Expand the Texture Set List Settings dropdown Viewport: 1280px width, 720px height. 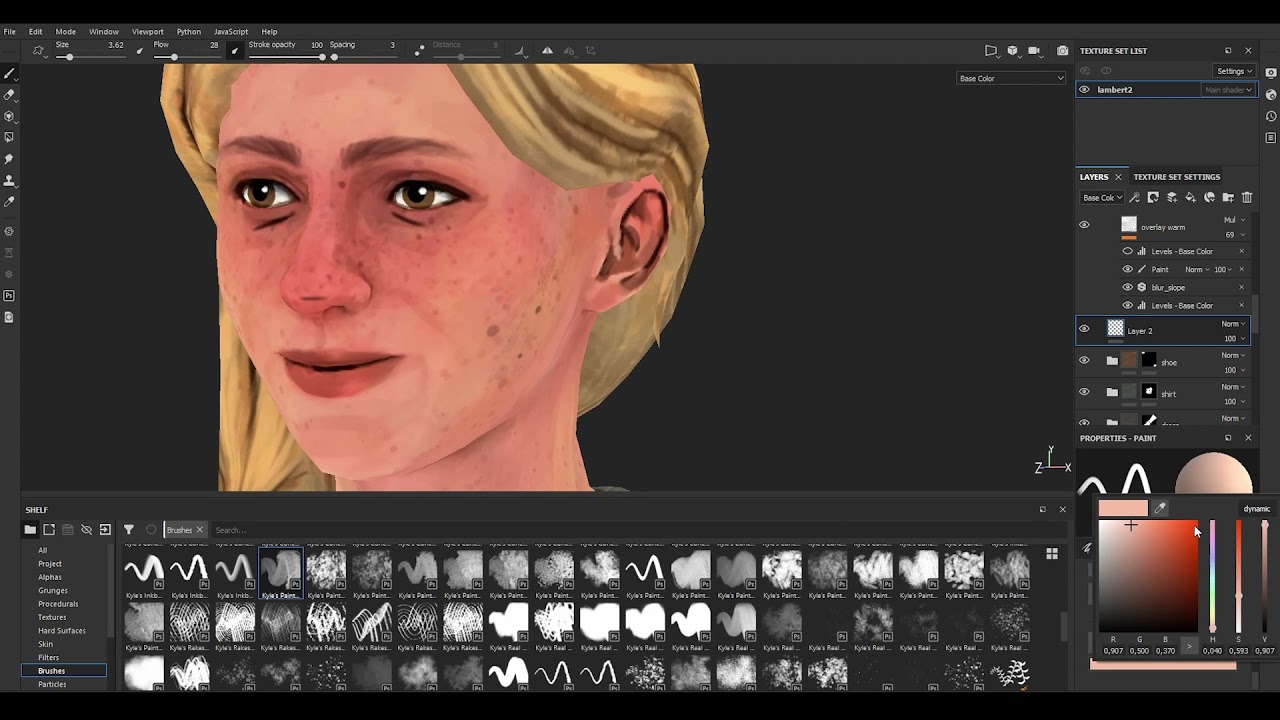pyautogui.click(x=1234, y=71)
